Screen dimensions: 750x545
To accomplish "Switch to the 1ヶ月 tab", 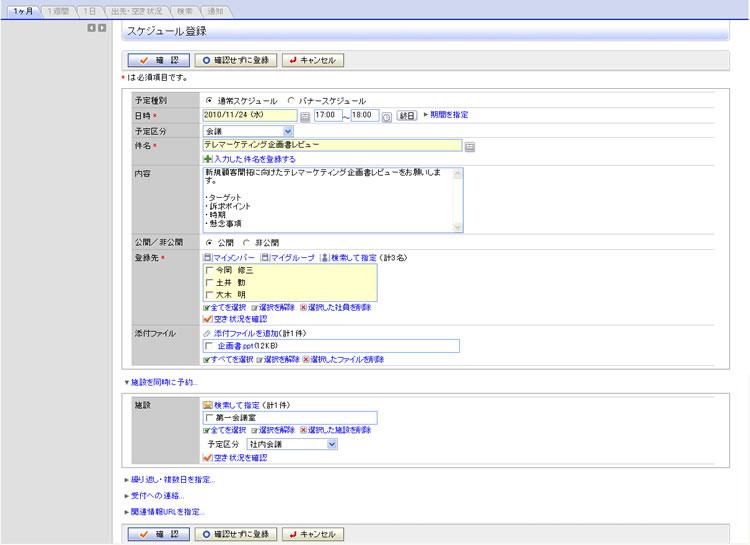I will (x=23, y=11).
